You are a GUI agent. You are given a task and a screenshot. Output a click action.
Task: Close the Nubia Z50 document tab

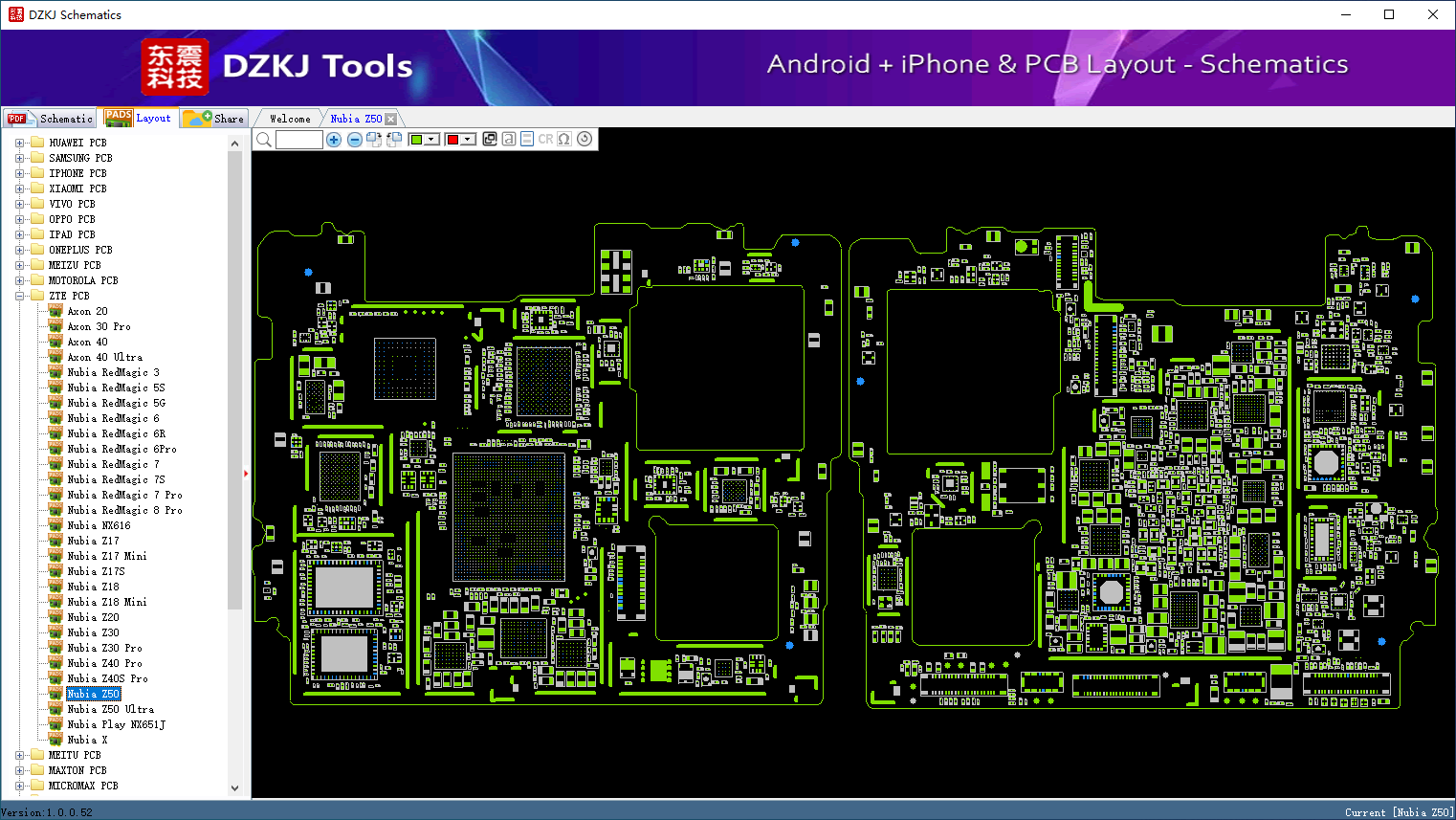pos(390,119)
